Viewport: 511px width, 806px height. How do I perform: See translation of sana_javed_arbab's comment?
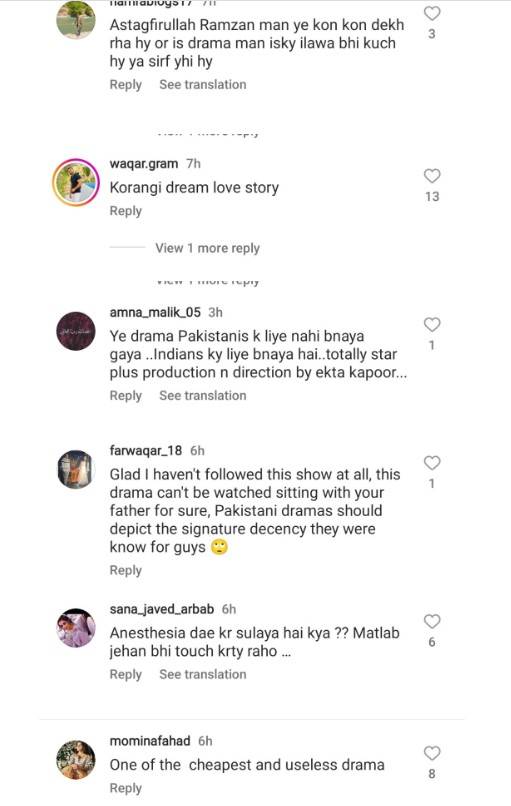203,674
